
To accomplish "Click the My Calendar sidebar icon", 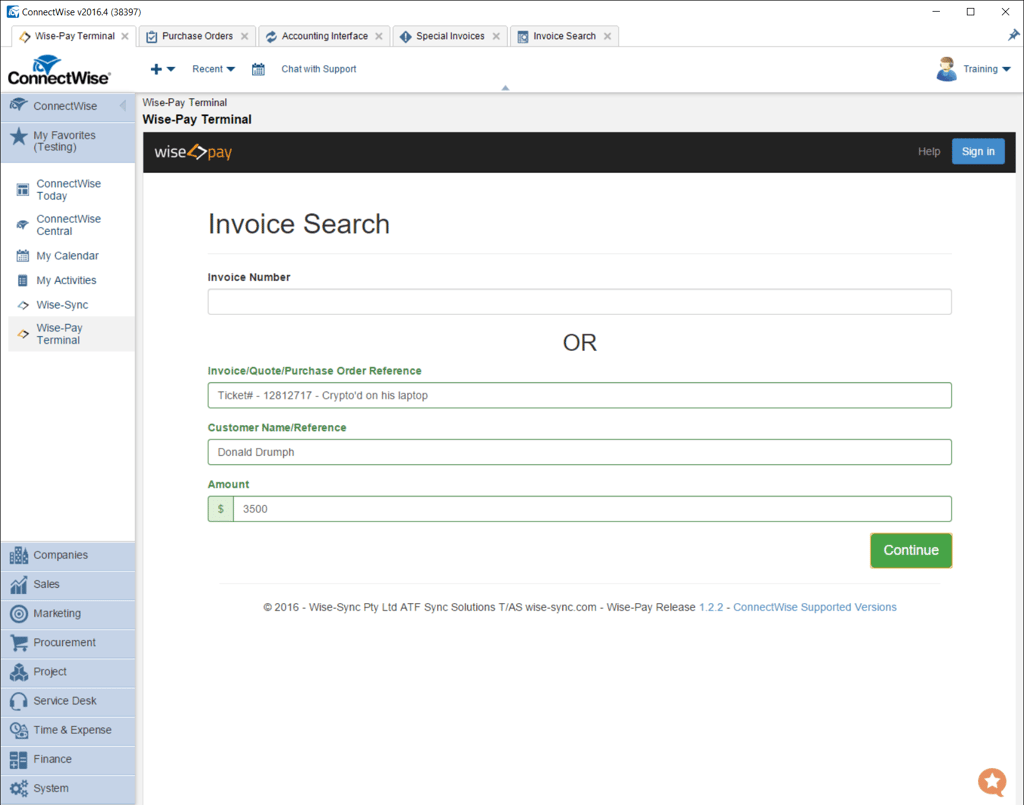I will point(23,256).
